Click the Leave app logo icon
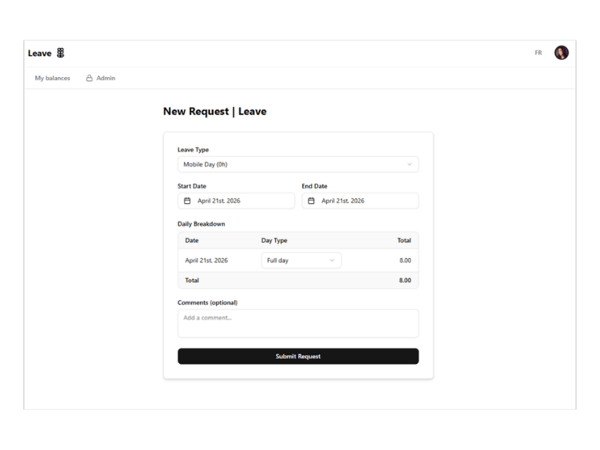 point(60,53)
